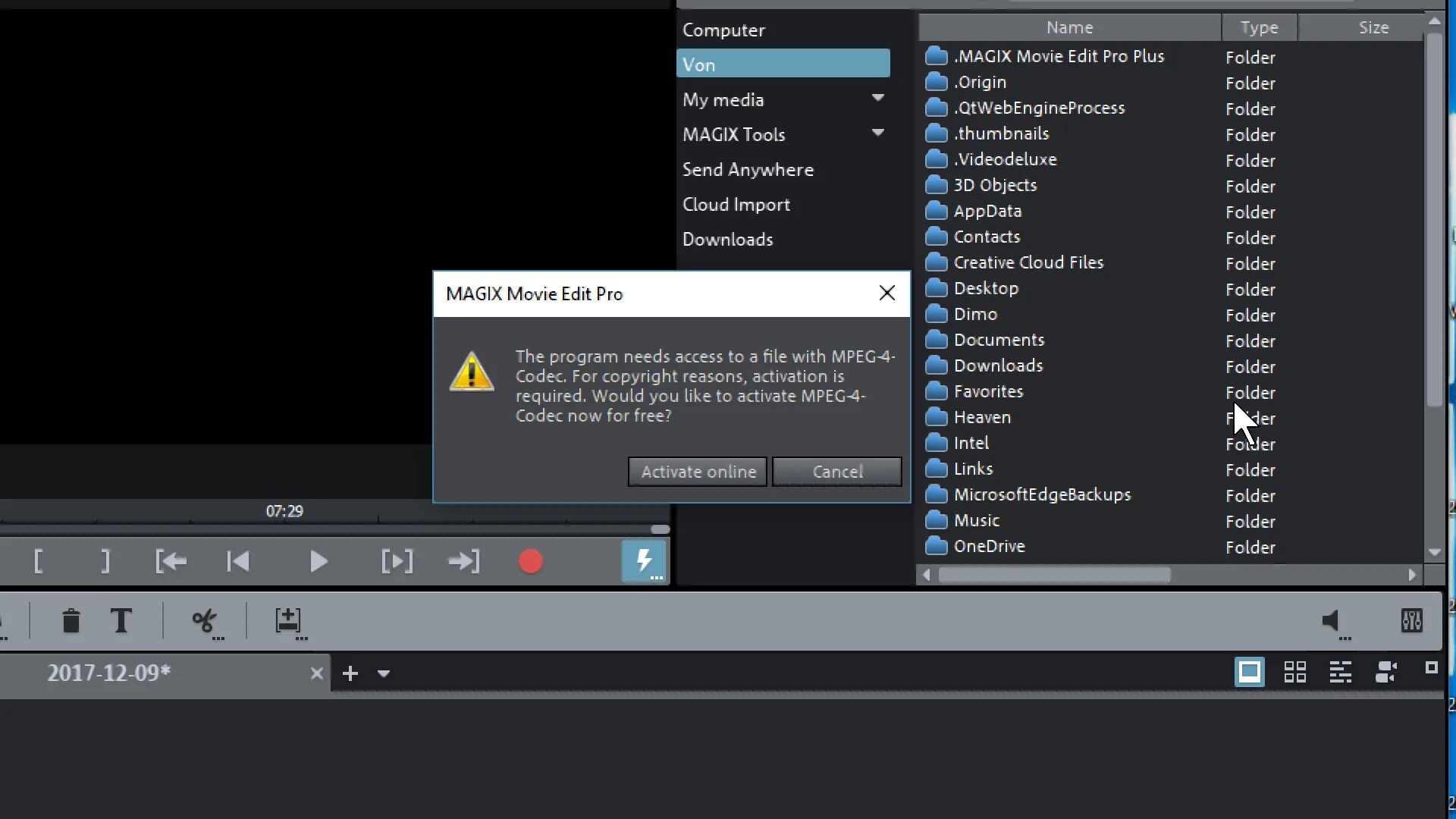Open Cloud Import in media pool

pyautogui.click(x=736, y=205)
